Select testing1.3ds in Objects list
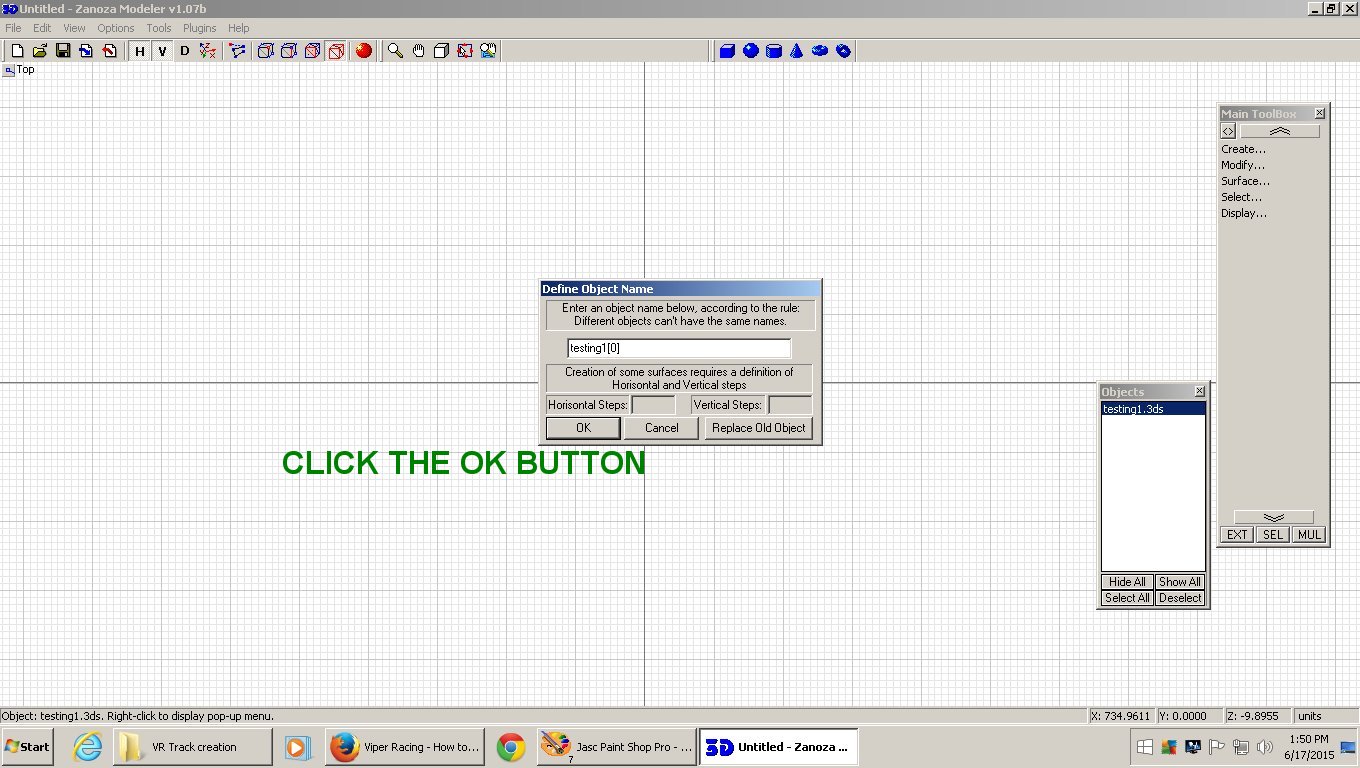Image resolution: width=1360 pixels, height=768 pixels. coord(1153,409)
